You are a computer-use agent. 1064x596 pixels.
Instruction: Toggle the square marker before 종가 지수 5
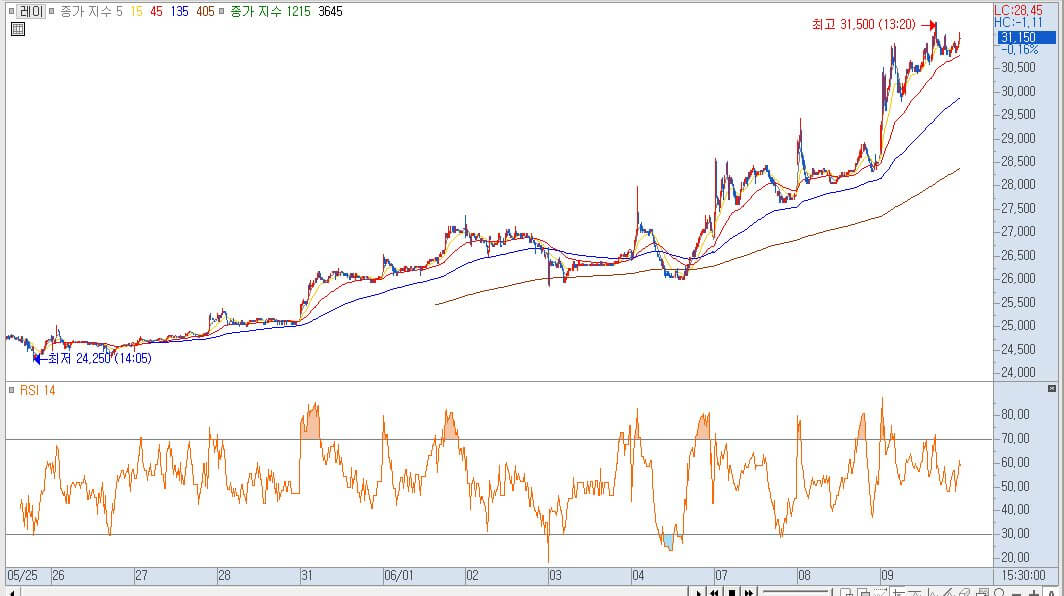51,12
